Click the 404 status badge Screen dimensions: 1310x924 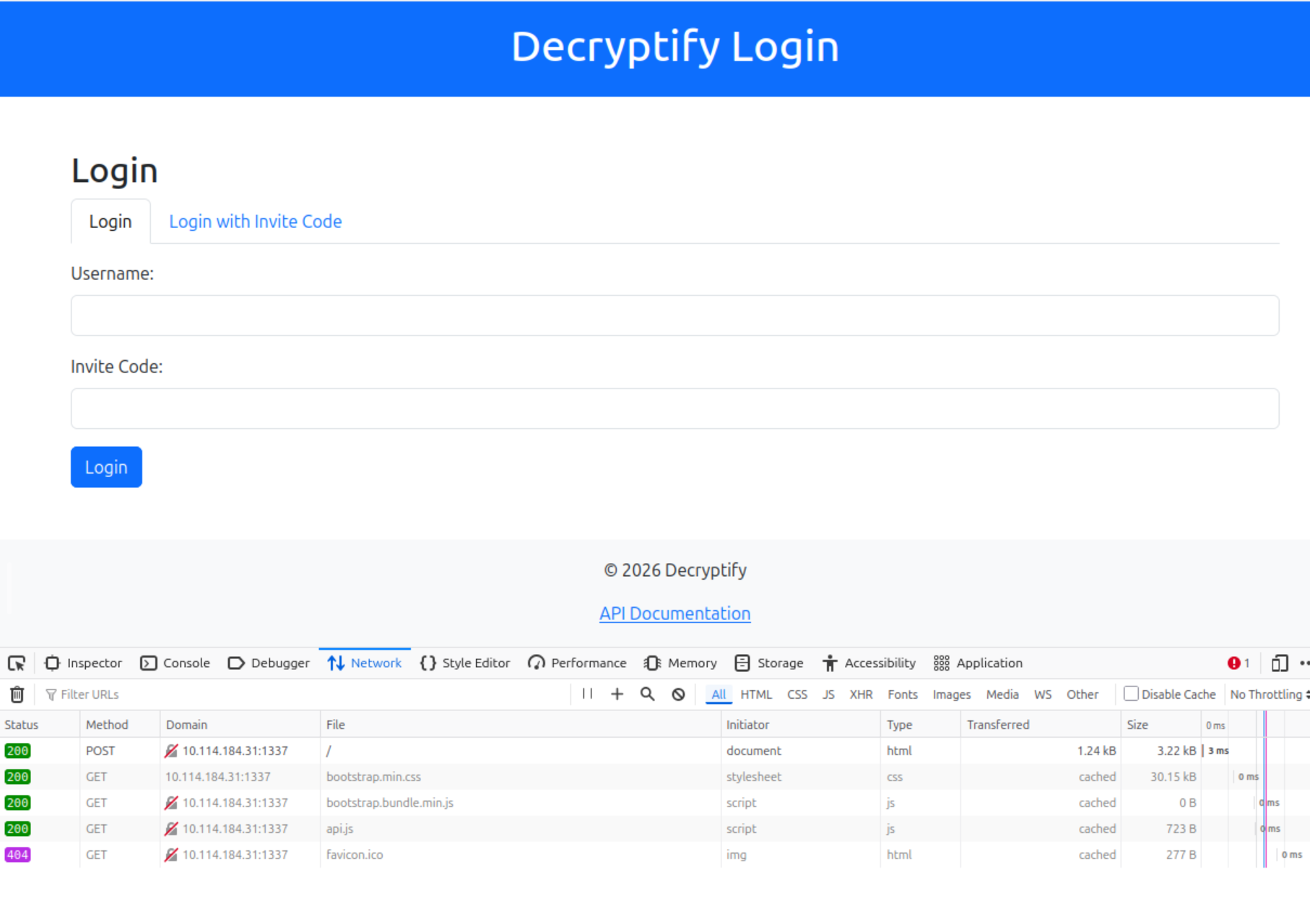pyautogui.click(x=17, y=855)
